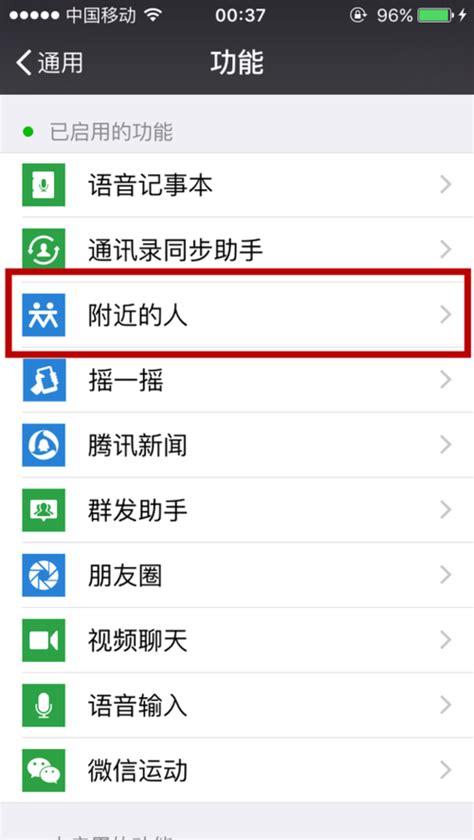Go back to 通用 settings
This screenshot has width=474, height=840.
pos(49,63)
